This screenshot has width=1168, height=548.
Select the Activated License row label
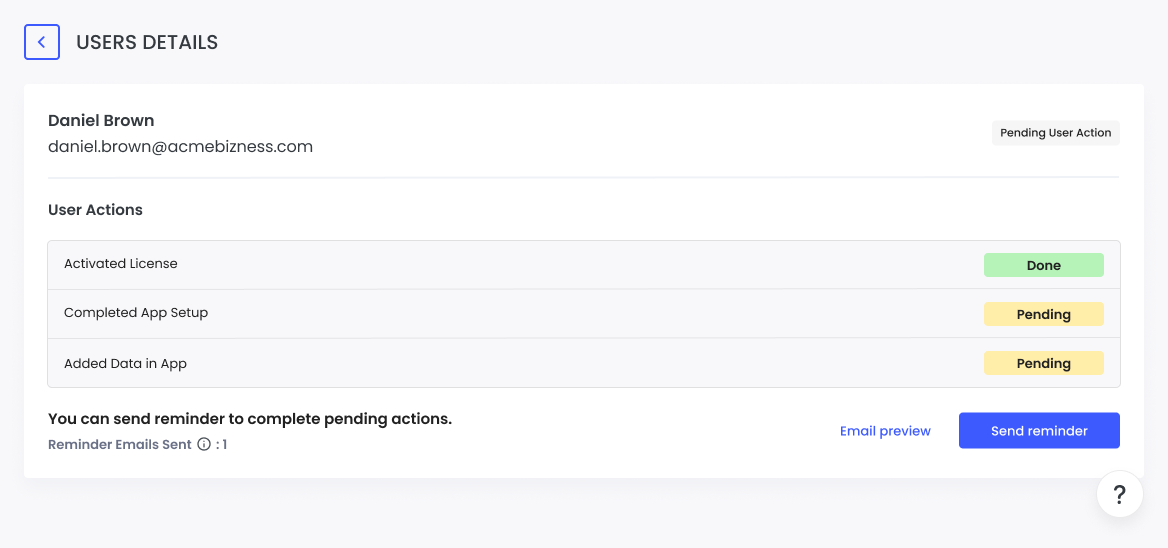click(121, 264)
